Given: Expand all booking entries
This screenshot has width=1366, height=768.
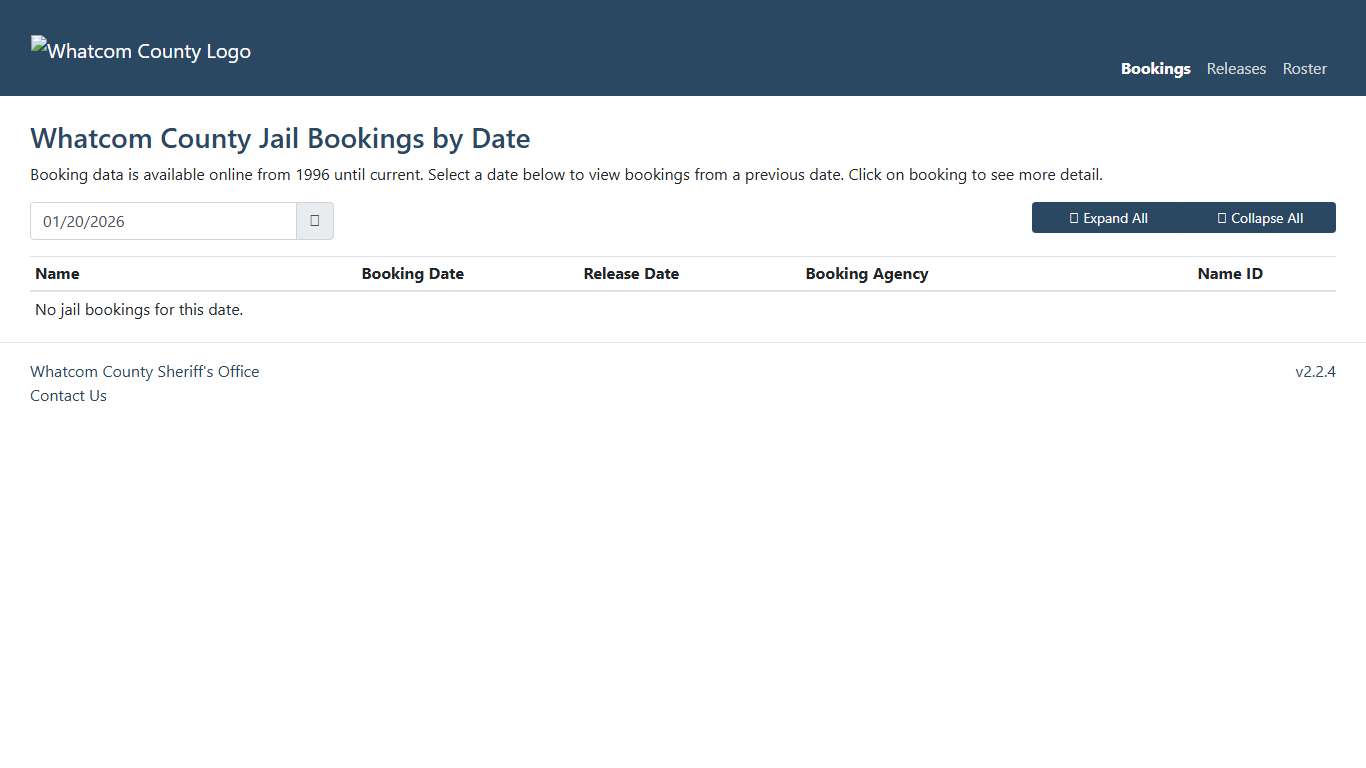Looking at the screenshot, I should 1109,217.
